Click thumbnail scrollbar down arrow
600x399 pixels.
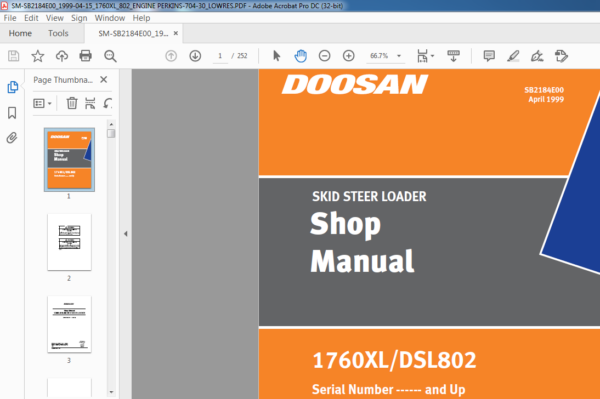[111, 392]
